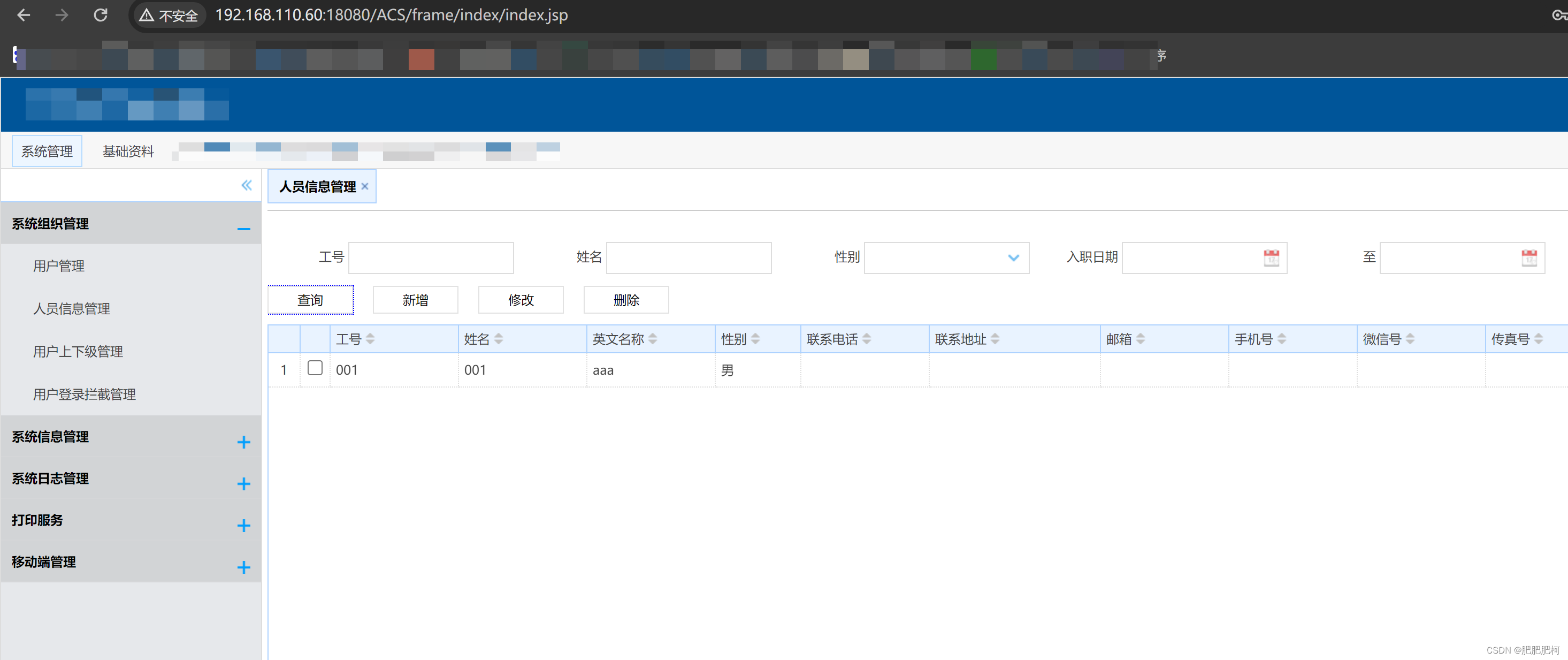
Task: Sort table by 传真号 column arrows
Action: click(x=1539, y=339)
